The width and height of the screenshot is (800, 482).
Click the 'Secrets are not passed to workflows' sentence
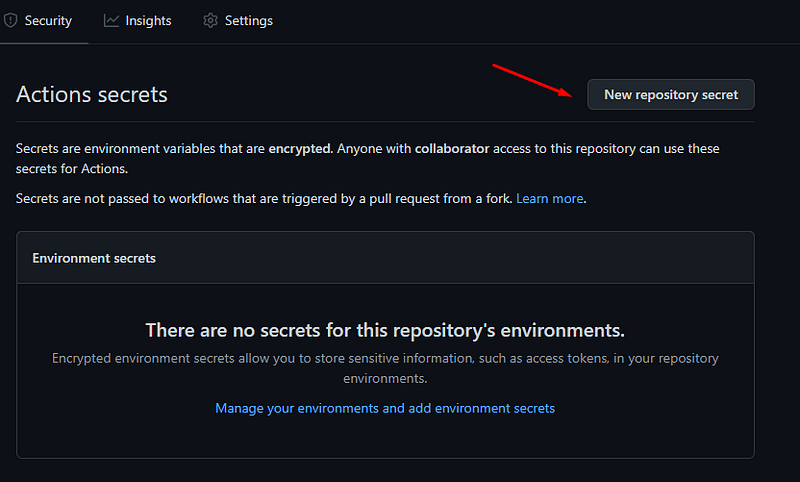coord(264,198)
